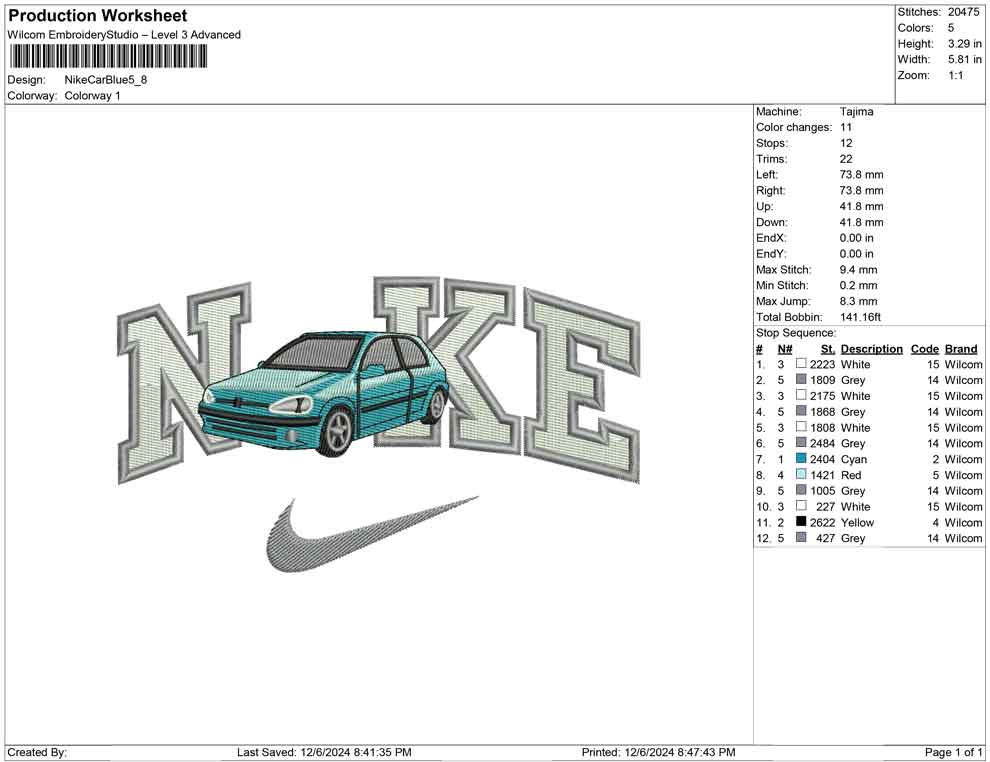
Task: Click the Total Bobbin value 141.16ft
Action: coord(864,317)
